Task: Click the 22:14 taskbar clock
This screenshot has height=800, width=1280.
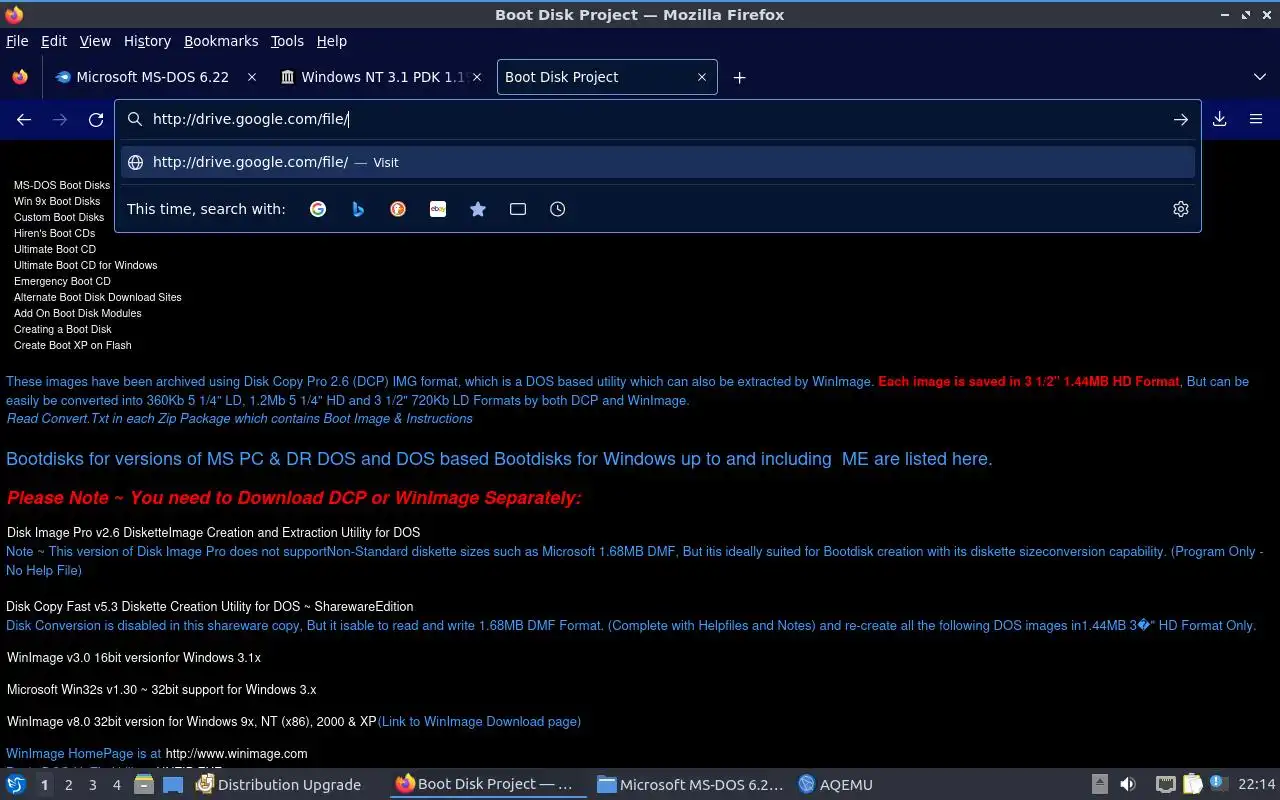Action: tap(1256, 784)
